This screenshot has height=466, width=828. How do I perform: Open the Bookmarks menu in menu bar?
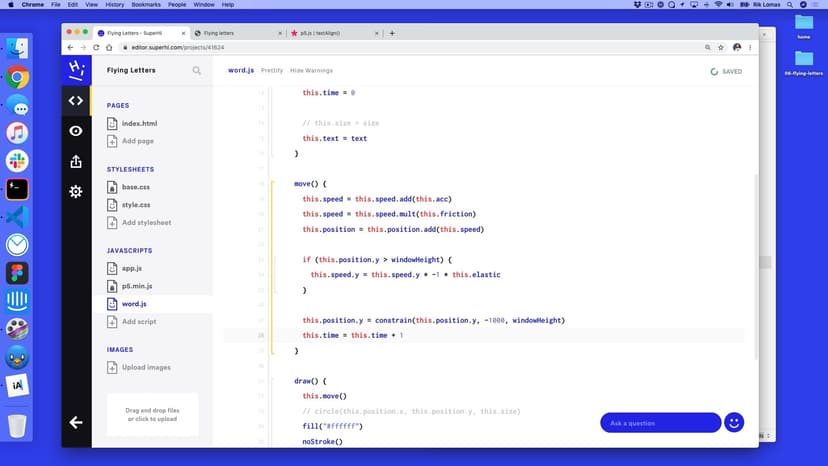pos(145,5)
